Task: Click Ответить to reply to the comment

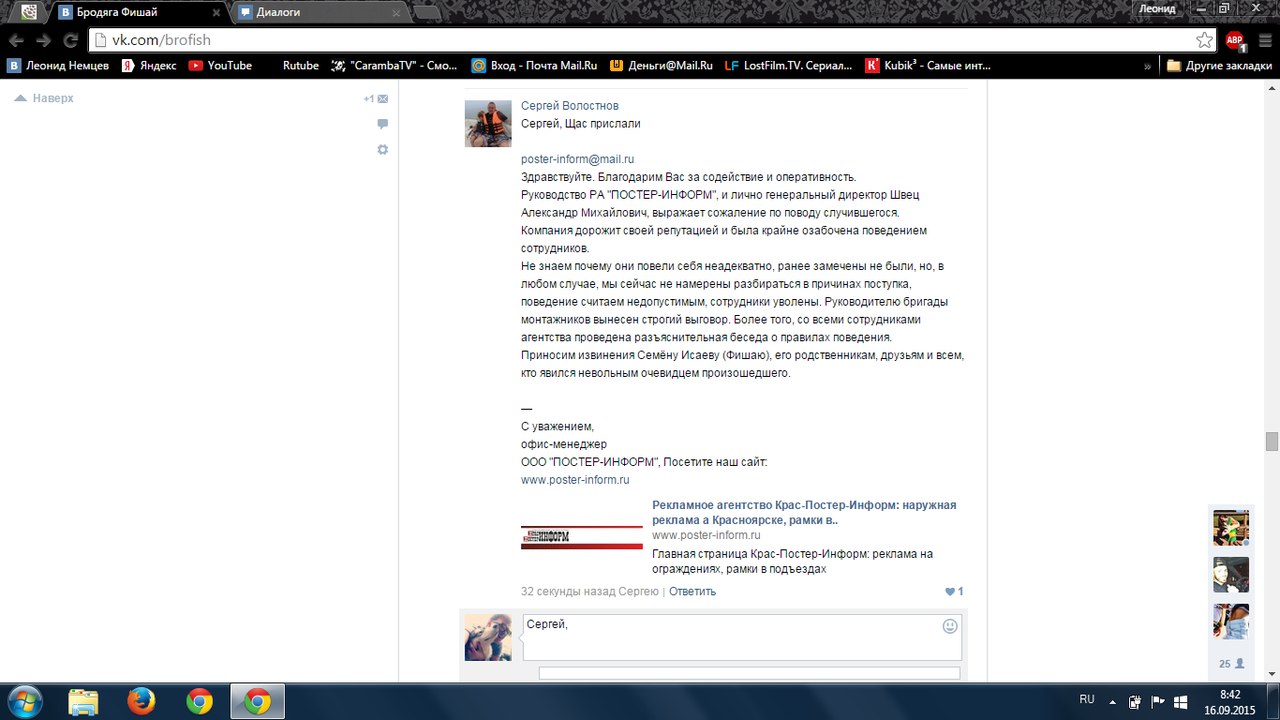Action: [692, 591]
